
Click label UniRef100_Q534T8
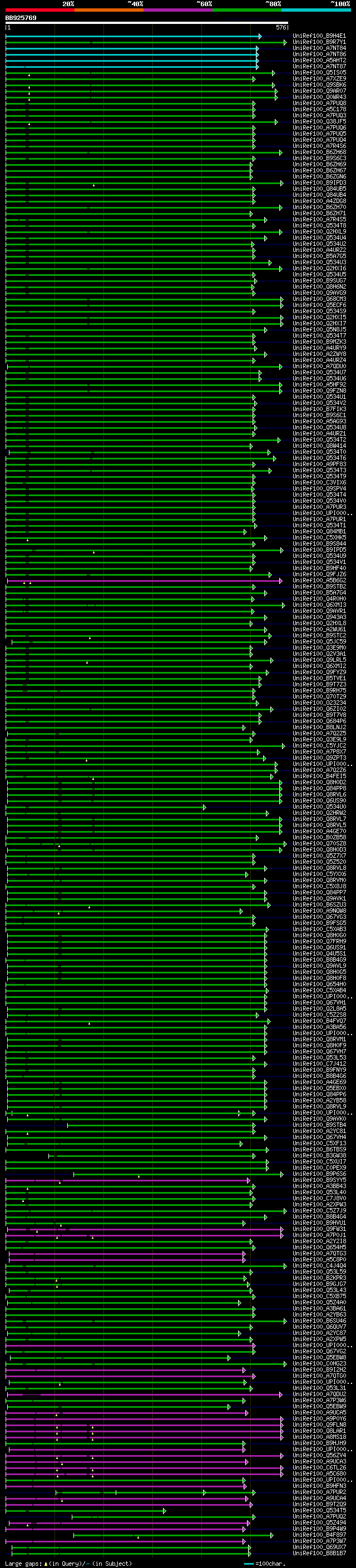click(x=319, y=225)
